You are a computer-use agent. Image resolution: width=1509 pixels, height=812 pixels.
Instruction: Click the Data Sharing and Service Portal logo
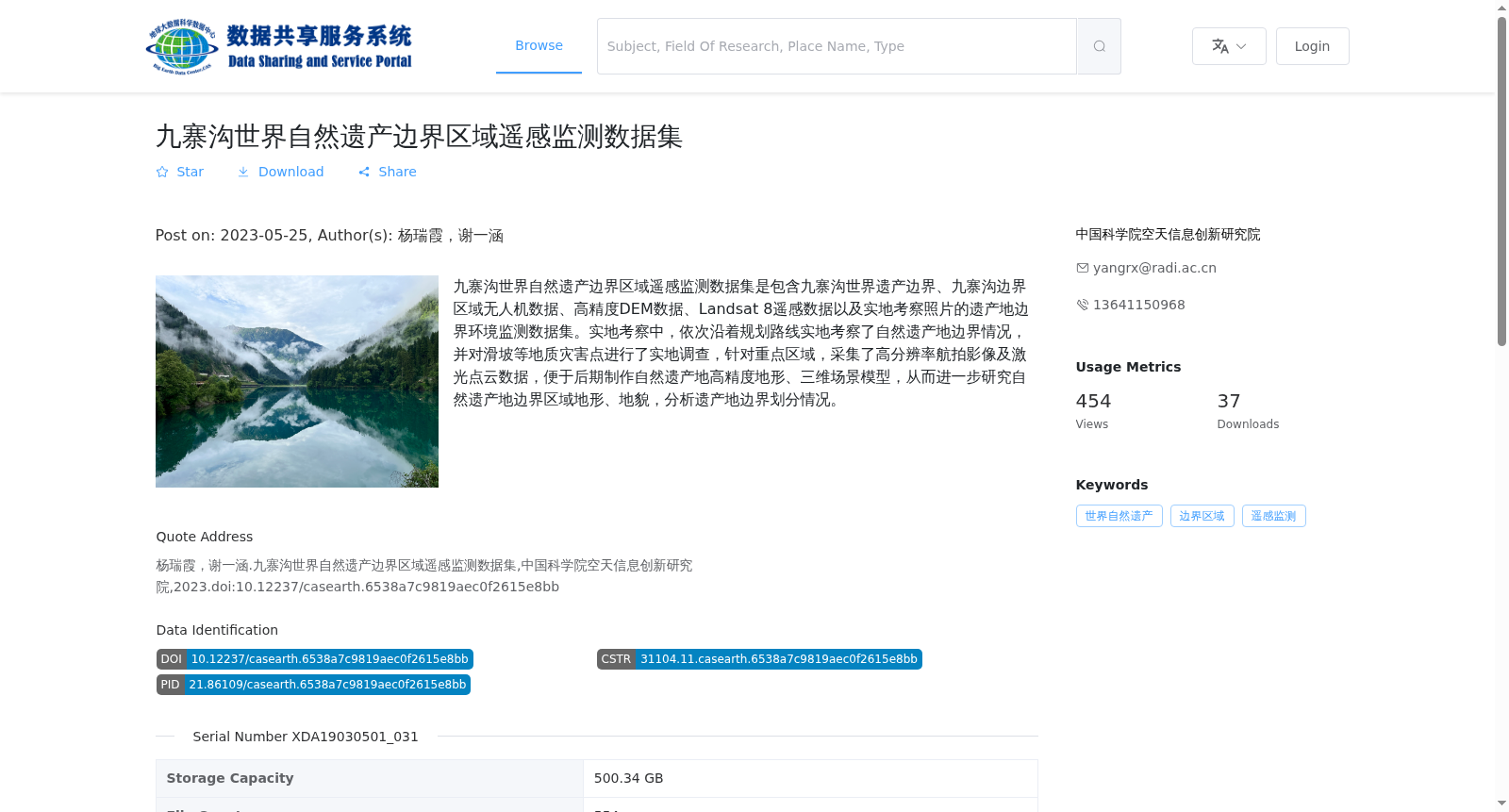click(279, 46)
